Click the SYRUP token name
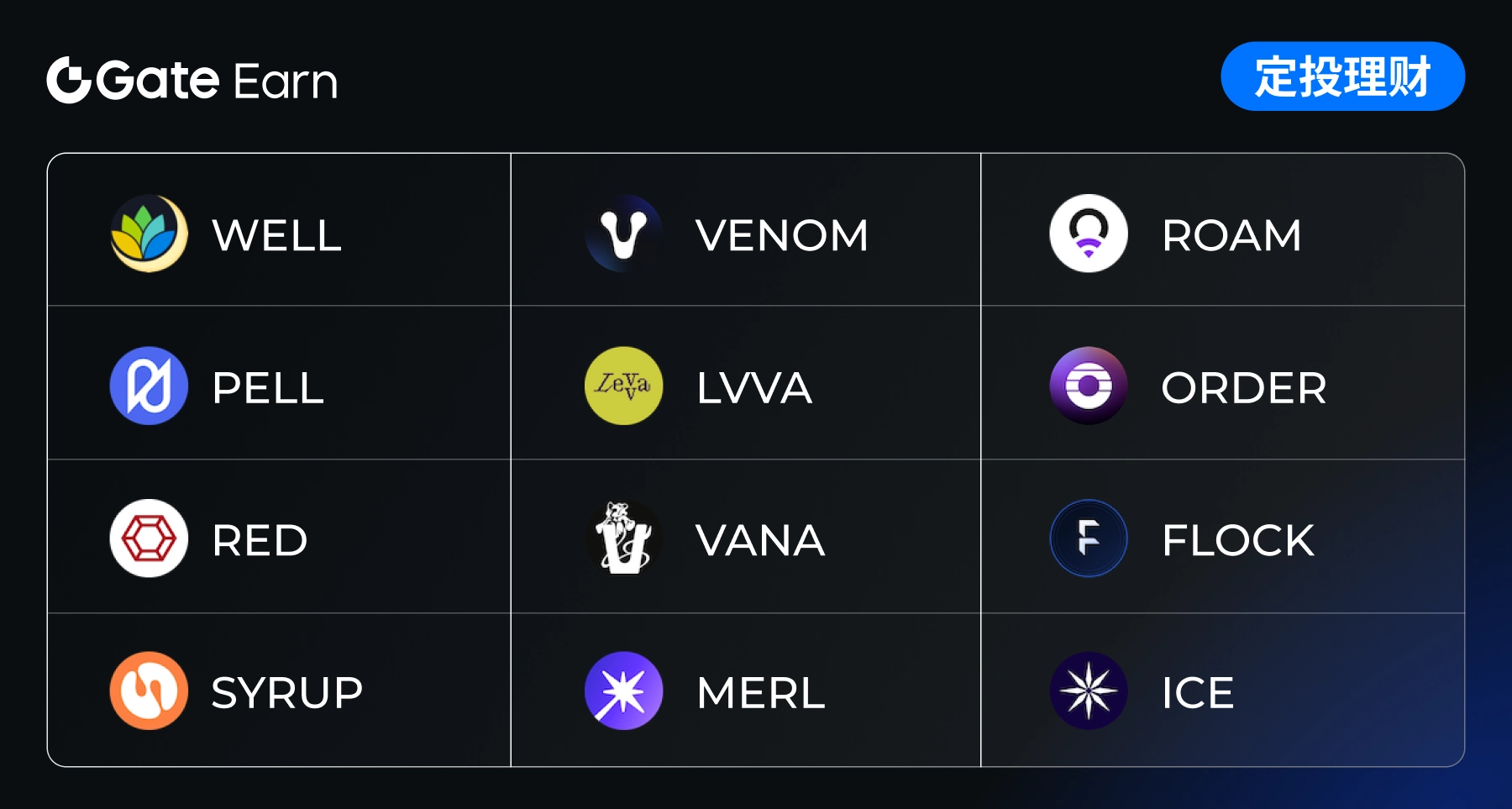1512x809 pixels. (287, 693)
